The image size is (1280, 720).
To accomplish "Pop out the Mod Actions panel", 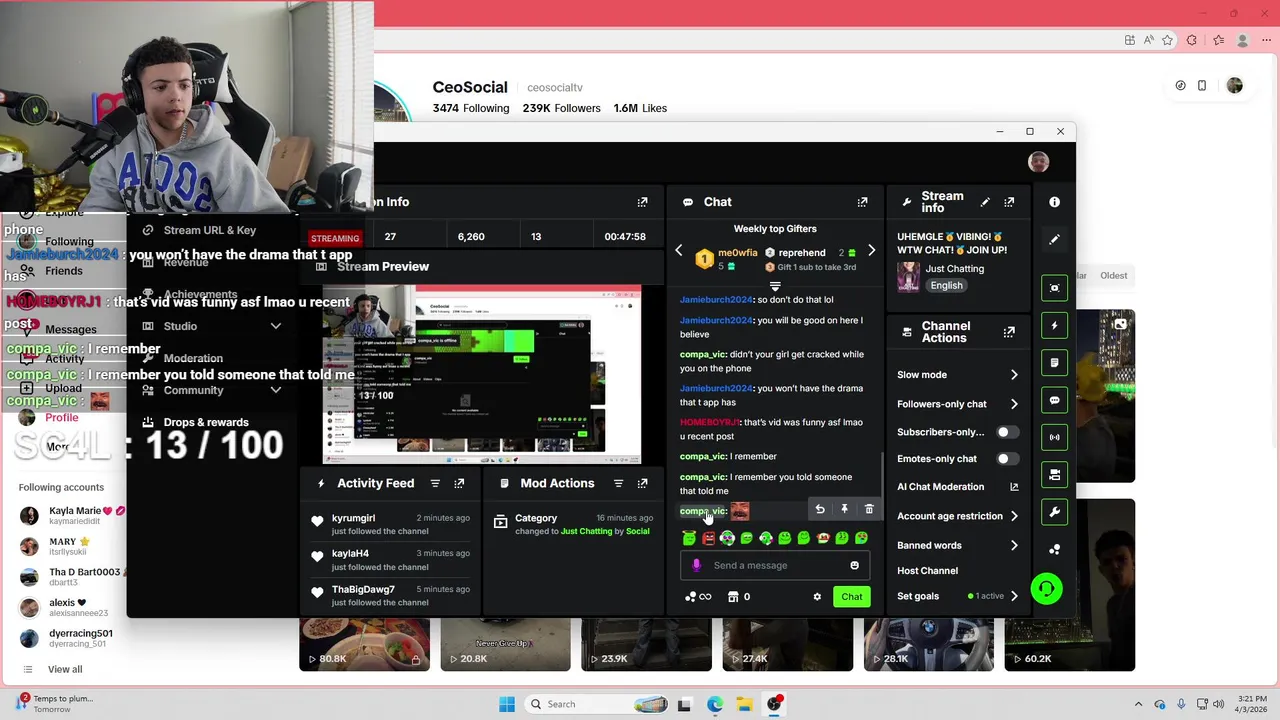I will [x=642, y=483].
